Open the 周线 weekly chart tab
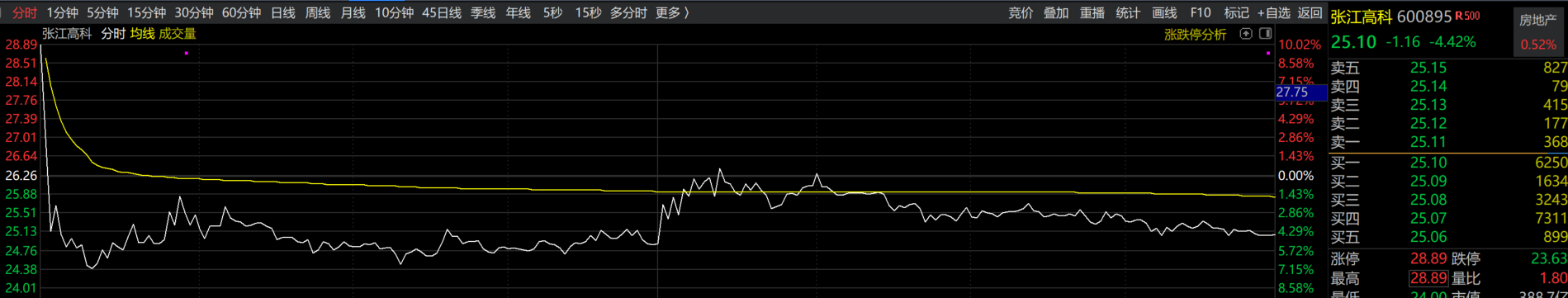1568x298 pixels. click(318, 12)
